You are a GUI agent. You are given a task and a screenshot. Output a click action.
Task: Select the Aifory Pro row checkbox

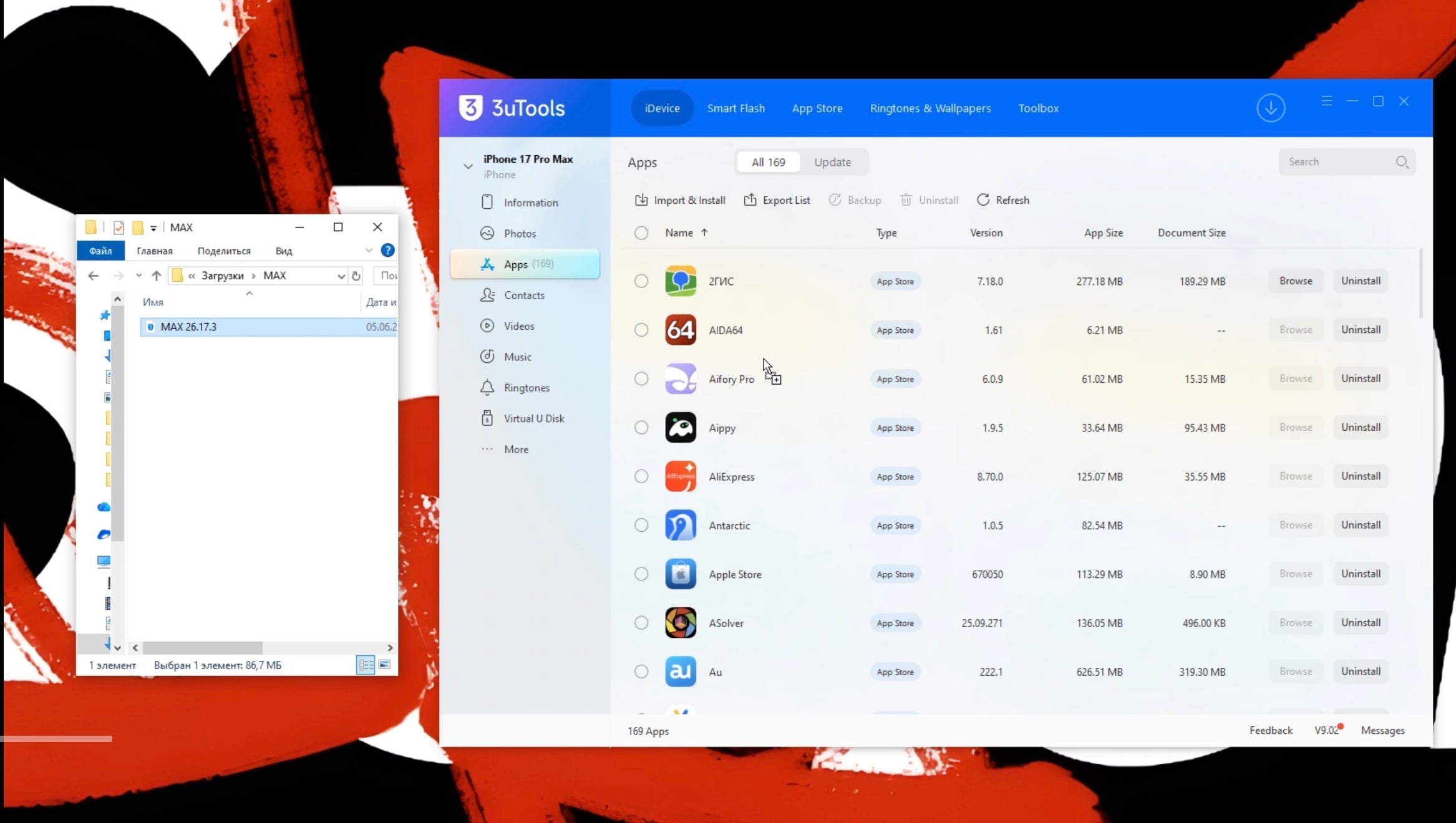(x=641, y=378)
